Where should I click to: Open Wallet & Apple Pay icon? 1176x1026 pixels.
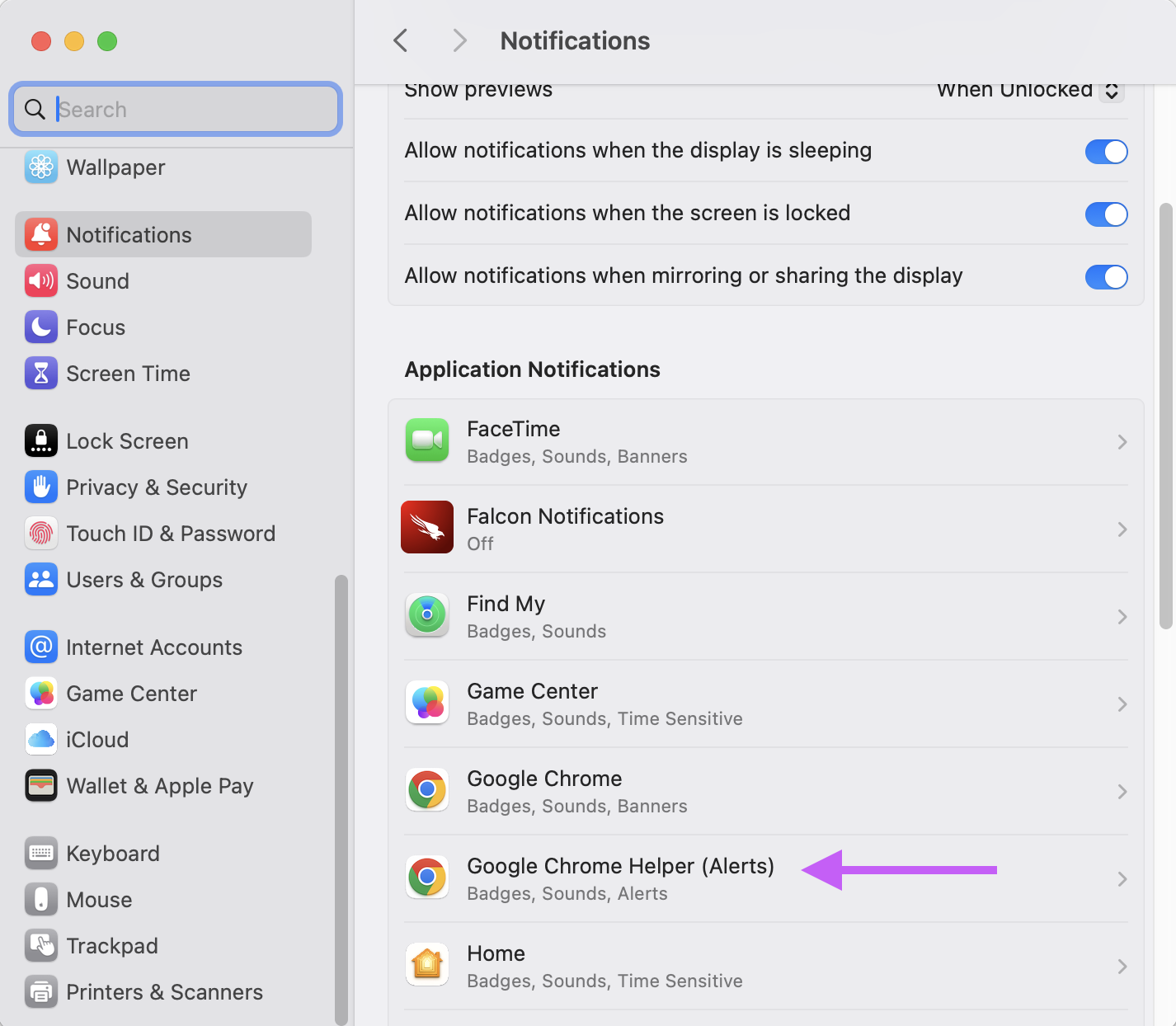coord(41,786)
